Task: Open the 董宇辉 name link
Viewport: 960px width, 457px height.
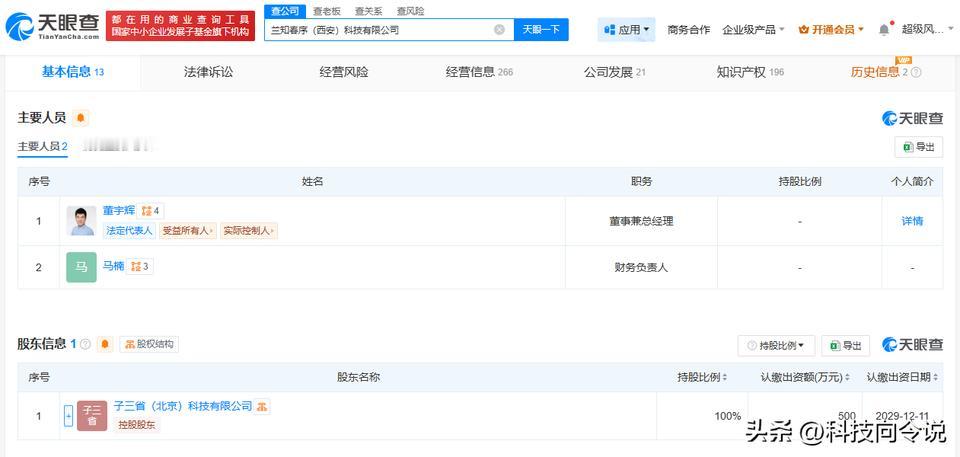Action: 118,211
